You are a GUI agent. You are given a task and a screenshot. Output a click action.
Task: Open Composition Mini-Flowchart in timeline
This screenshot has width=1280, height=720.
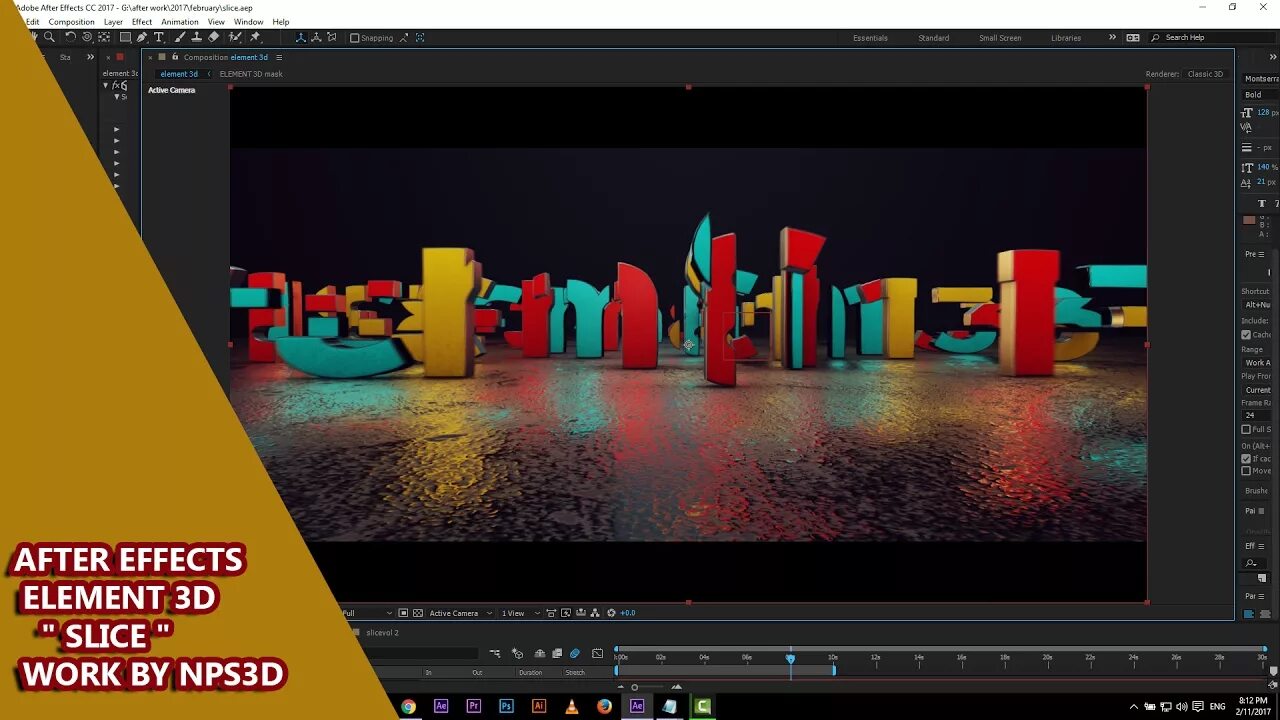(x=495, y=653)
